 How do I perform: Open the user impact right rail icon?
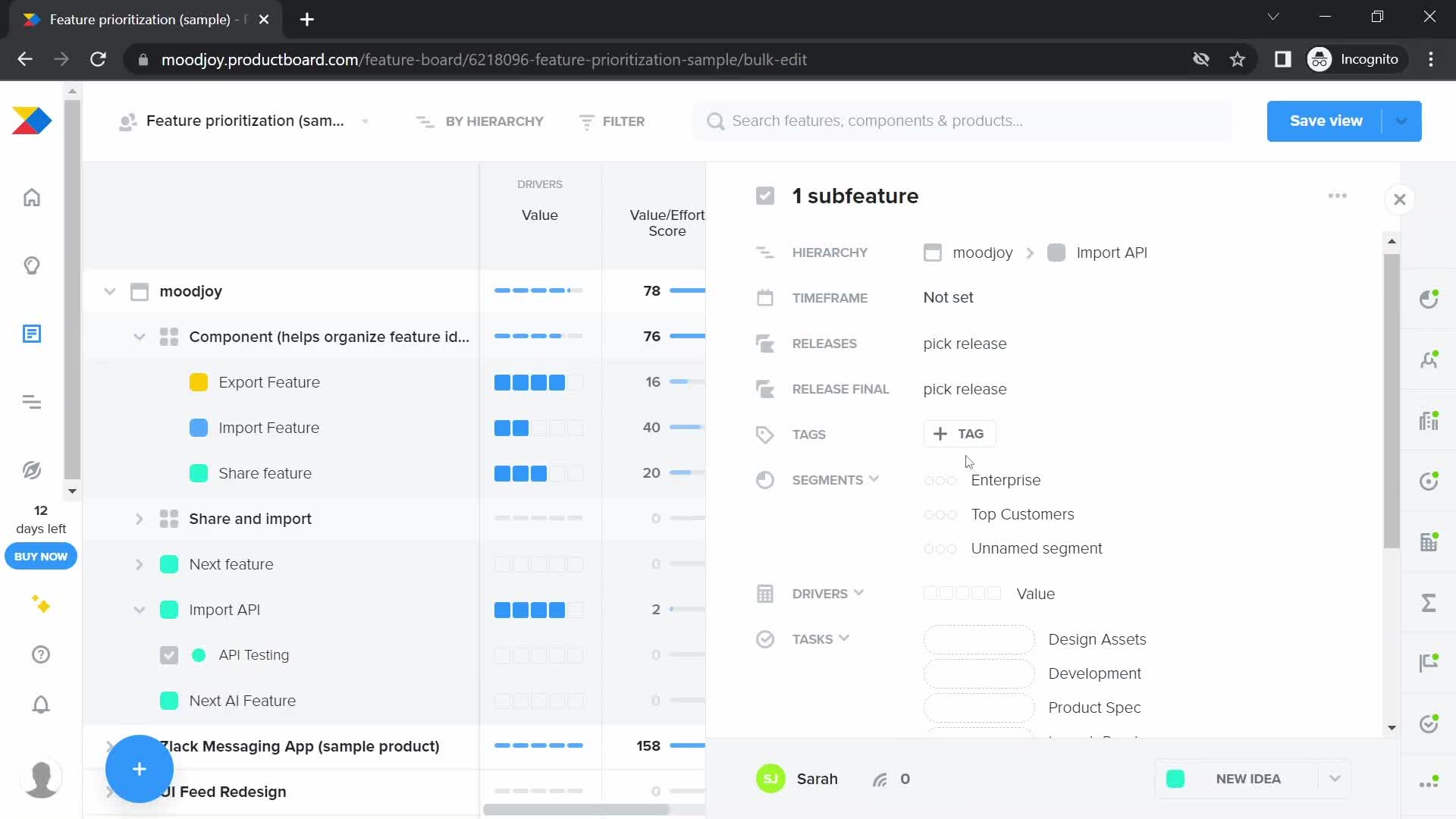click(1429, 359)
